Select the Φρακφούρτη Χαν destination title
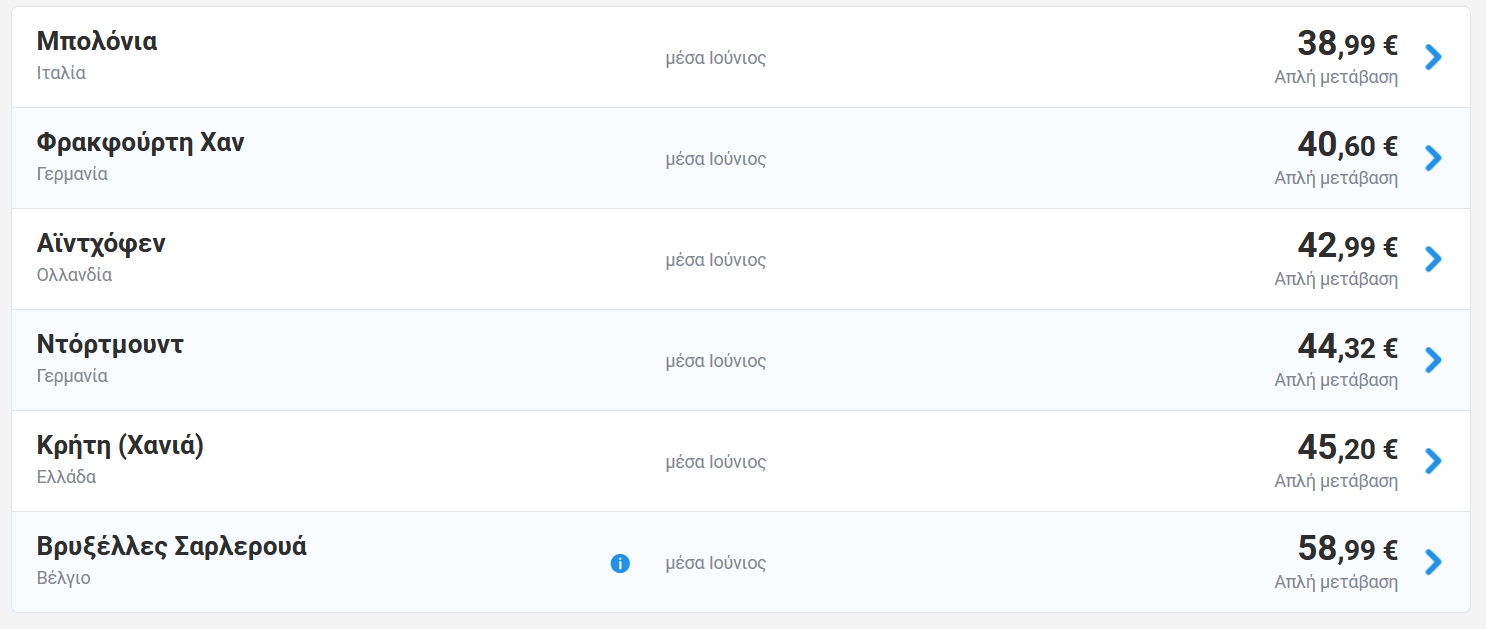Image resolution: width=1486 pixels, height=629 pixels. coord(140,143)
